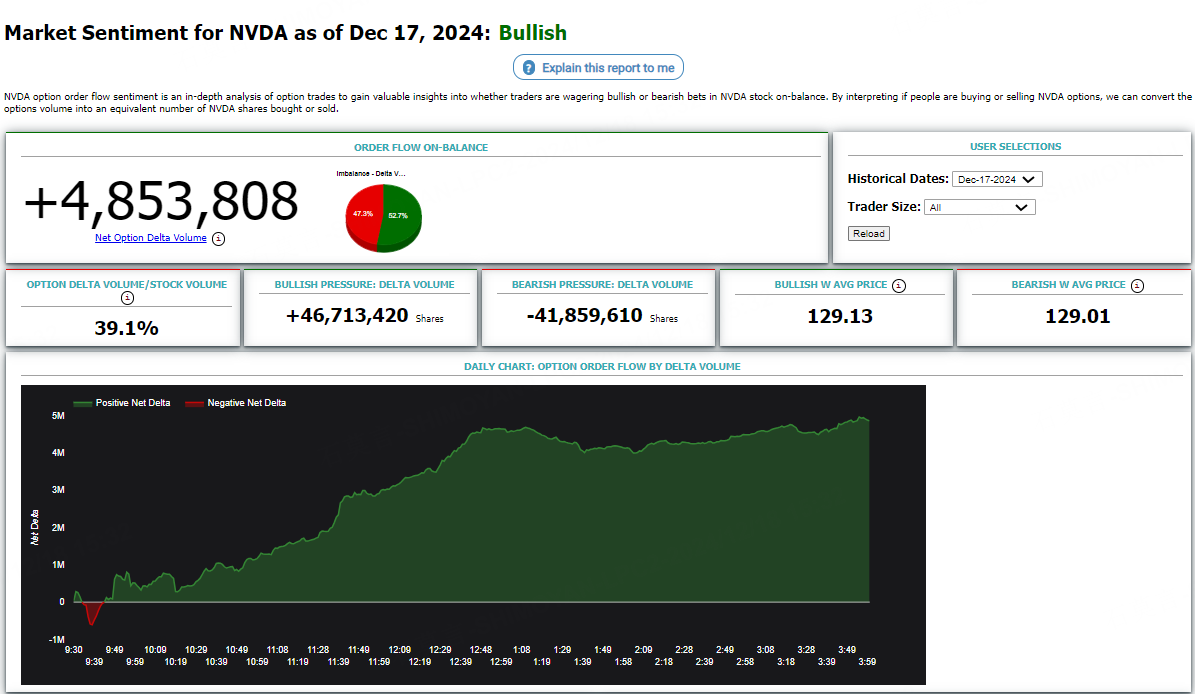Click the question mark icon in Explain button
Screen dimensions: 1195x694
click(529, 68)
